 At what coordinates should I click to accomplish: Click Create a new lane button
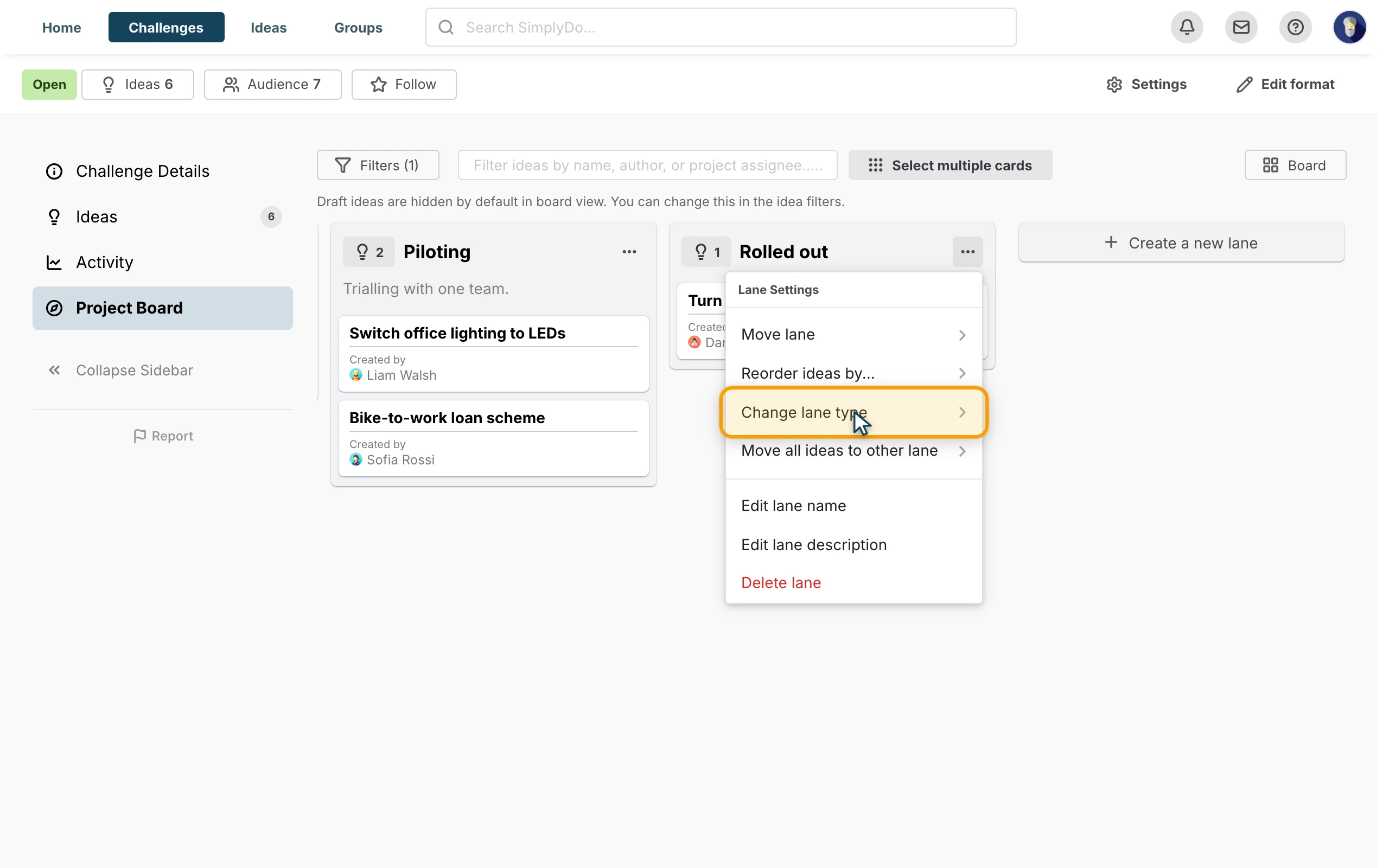pyautogui.click(x=1181, y=242)
